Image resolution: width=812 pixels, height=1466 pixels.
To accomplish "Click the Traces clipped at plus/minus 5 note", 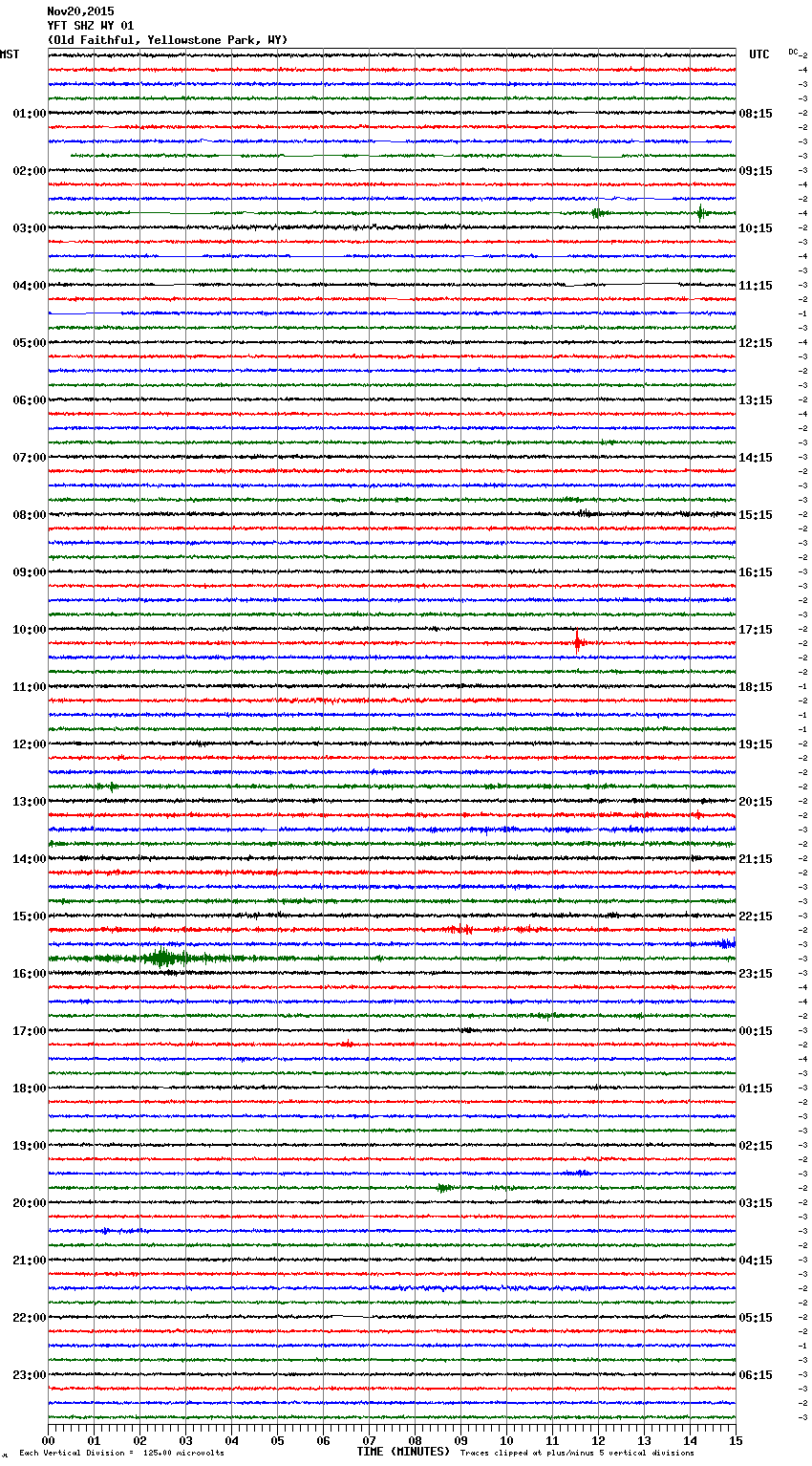I will 577,1453.
